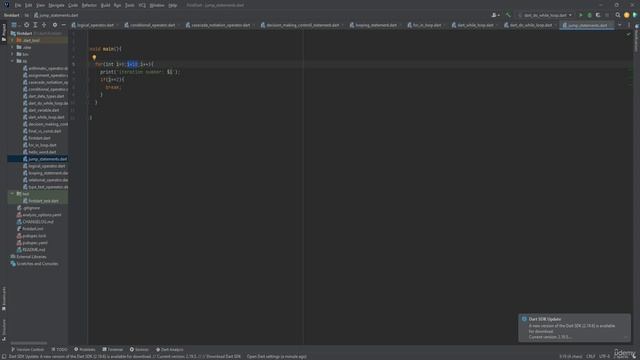Click the UTF-8 encoding indicator

point(604,356)
